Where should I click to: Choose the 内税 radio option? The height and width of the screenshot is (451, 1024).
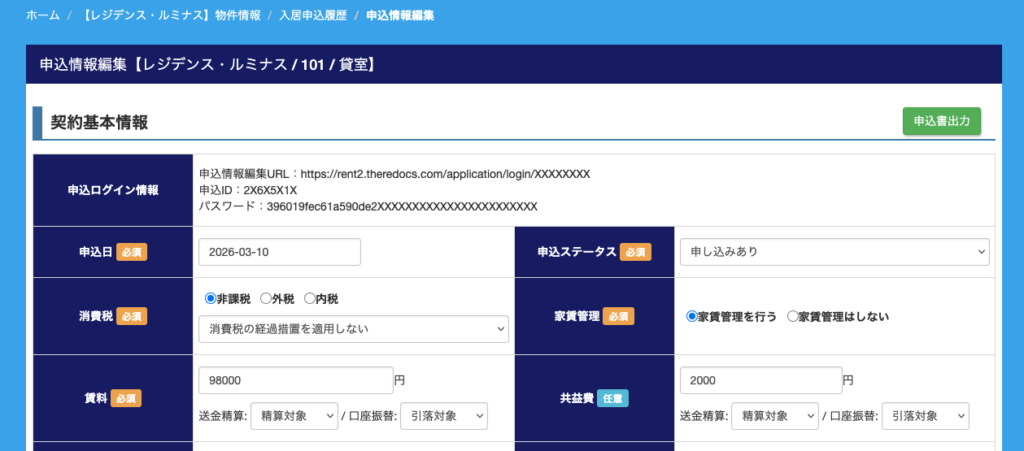[x=310, y=298]
